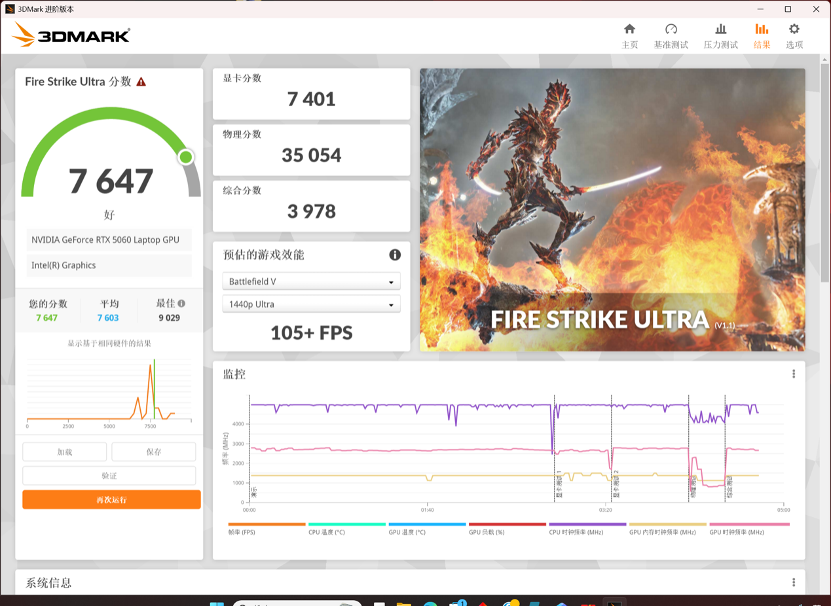Click the info icon next to 最佳
Viewport: 832px width, 606px height.
[x=181, y=304]
